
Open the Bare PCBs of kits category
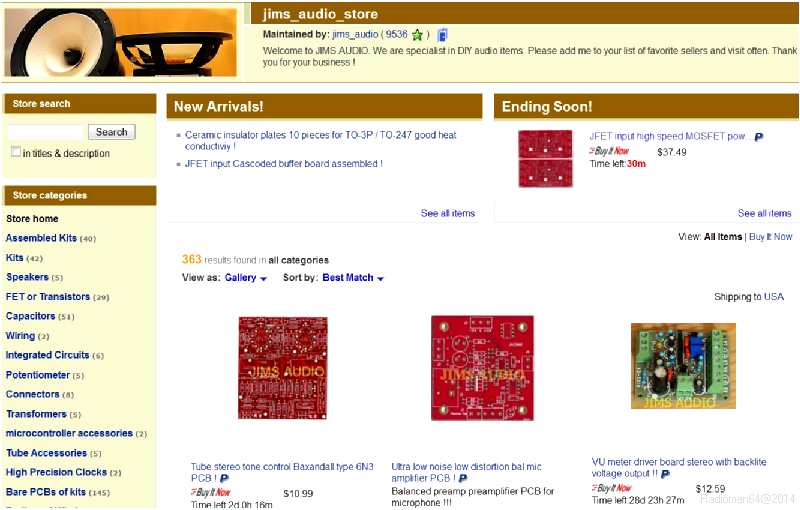click(46, 492)
